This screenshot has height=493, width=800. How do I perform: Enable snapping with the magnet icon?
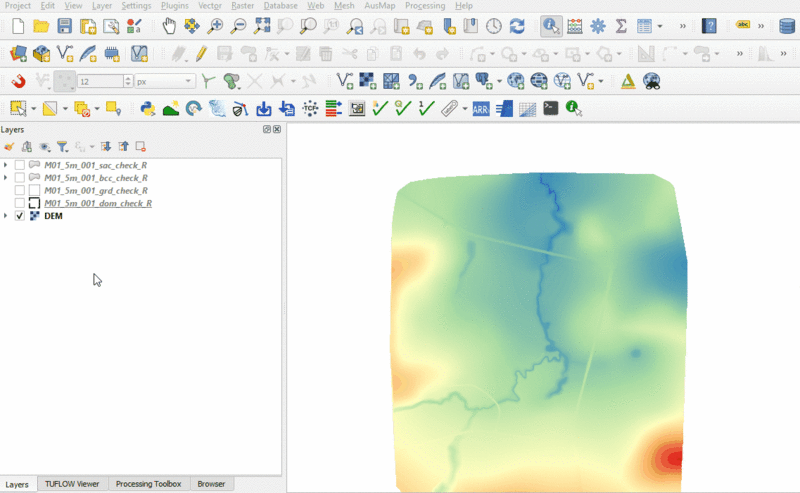[18, 81]
